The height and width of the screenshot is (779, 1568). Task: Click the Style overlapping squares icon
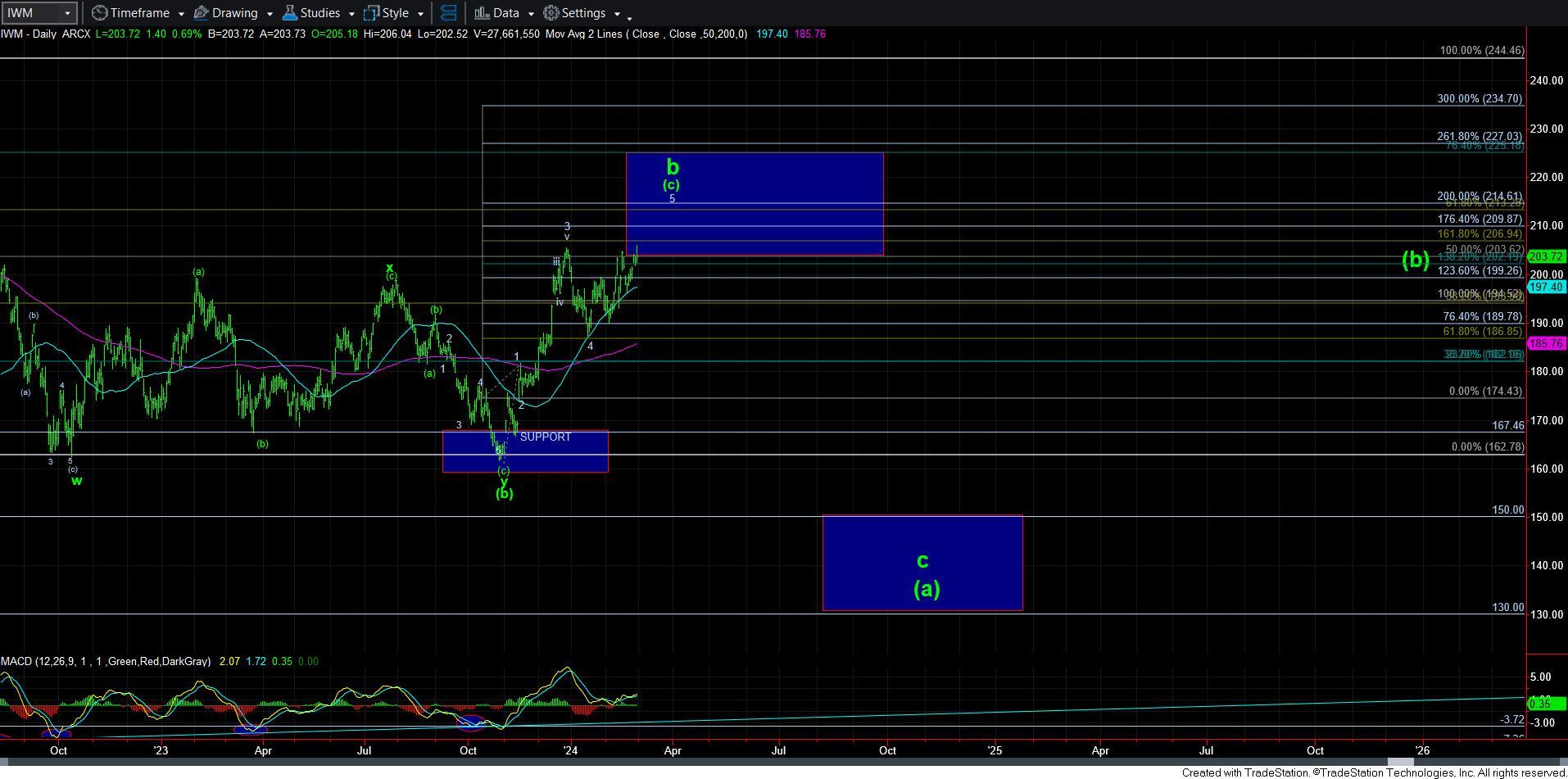pyautogui.click(x=371, y=13)
